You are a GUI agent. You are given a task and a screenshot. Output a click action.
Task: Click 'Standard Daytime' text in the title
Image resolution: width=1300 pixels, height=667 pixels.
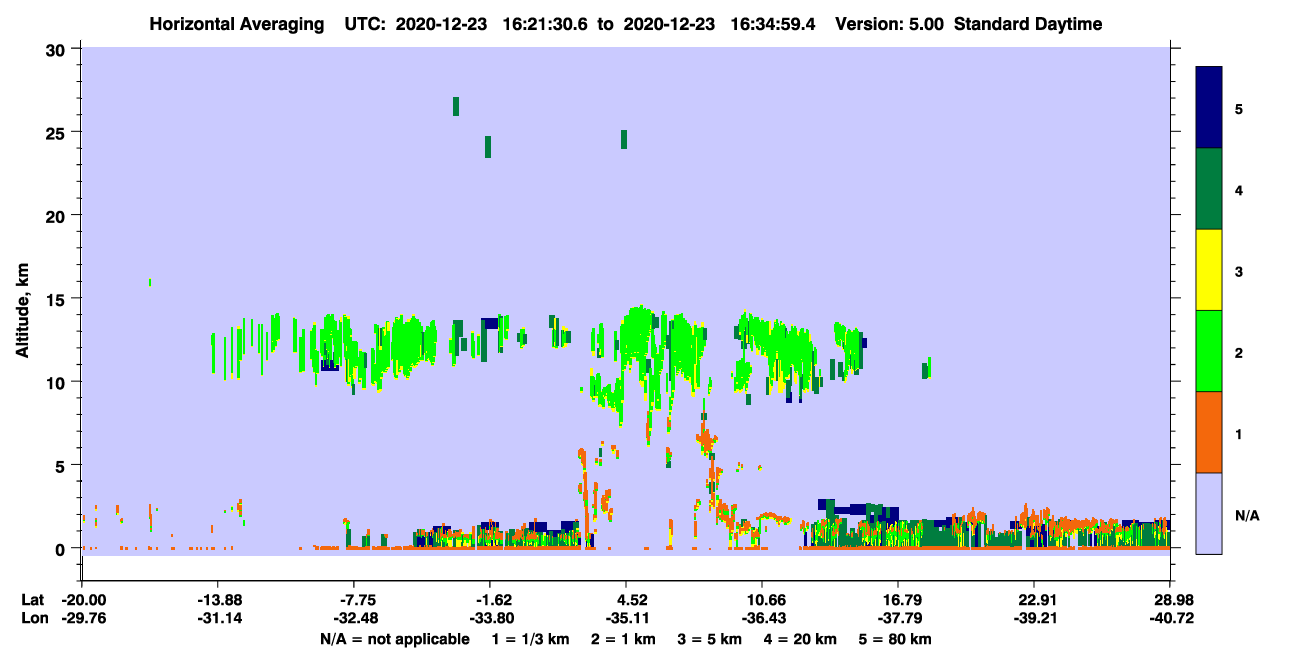coord(1028,24)
